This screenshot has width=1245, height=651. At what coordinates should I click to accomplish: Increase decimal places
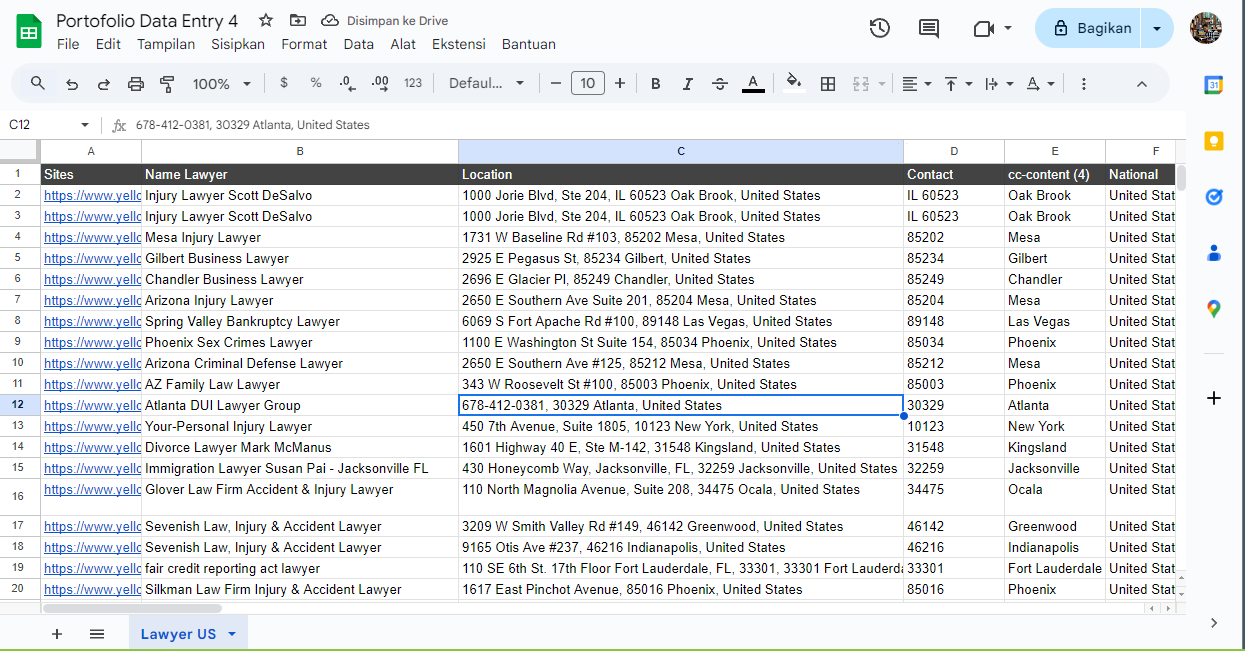point(380,83)
